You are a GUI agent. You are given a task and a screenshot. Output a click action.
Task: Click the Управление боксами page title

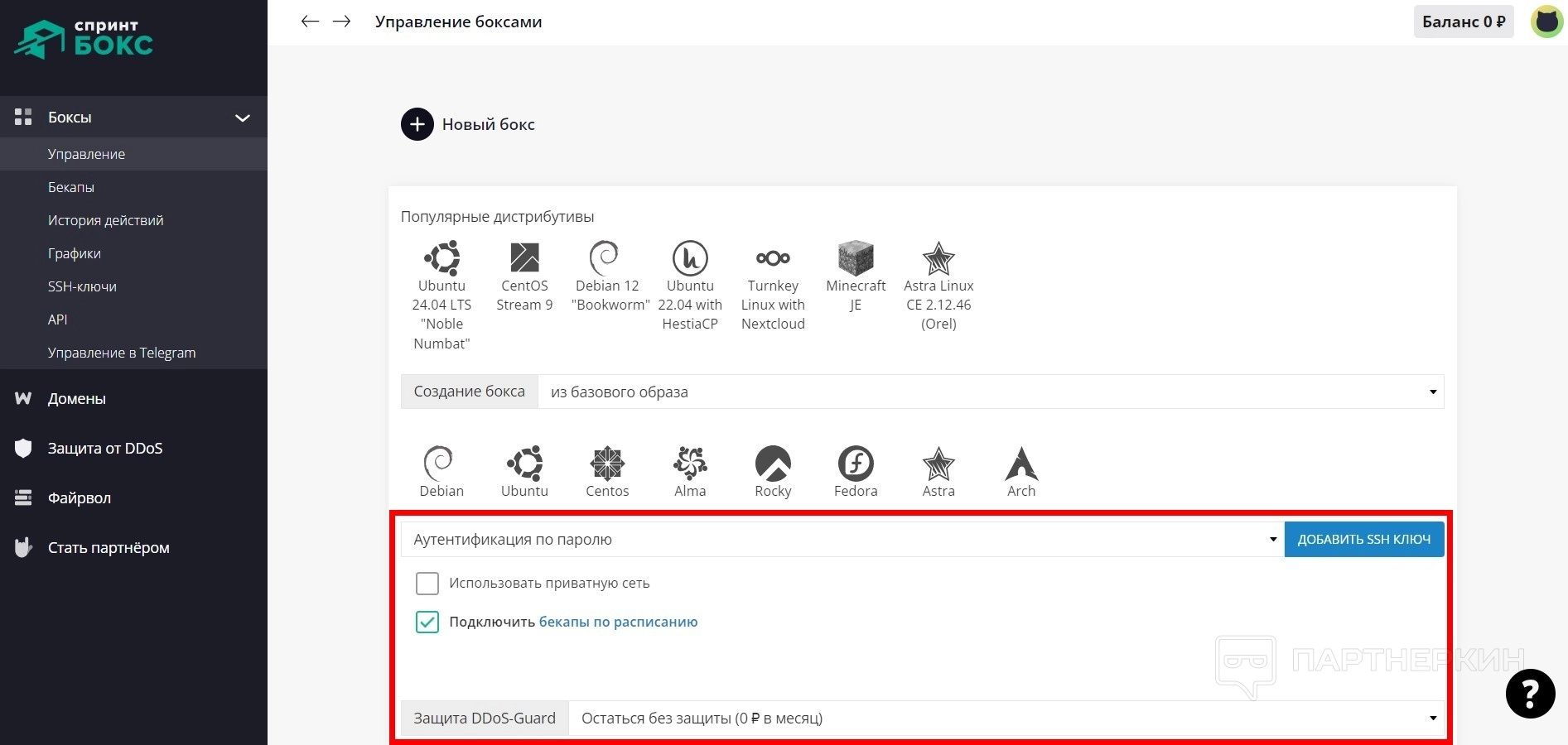(x=458, y=22)
